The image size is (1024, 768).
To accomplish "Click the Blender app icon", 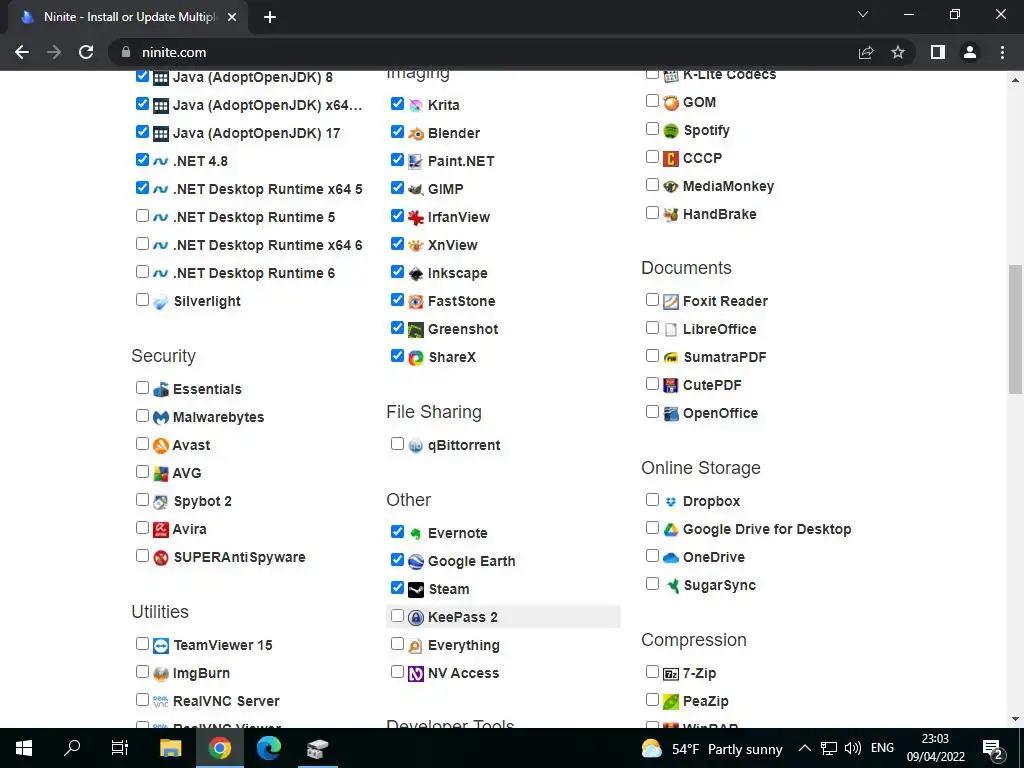I will coord(415,133).
